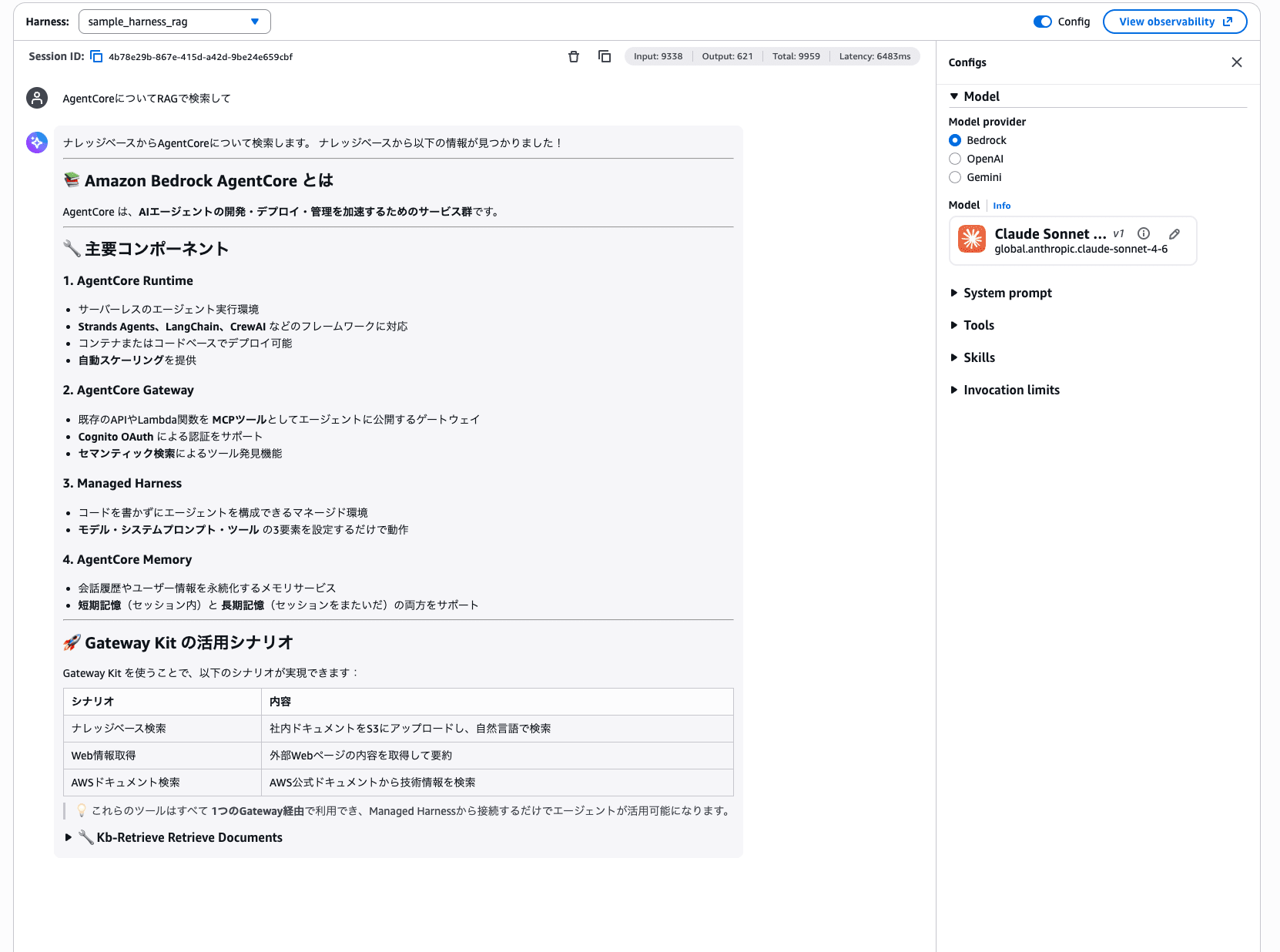Click heading 3. Managed Harness
The height and width of the screenshot is (952, 1280).
pos(122,483)
